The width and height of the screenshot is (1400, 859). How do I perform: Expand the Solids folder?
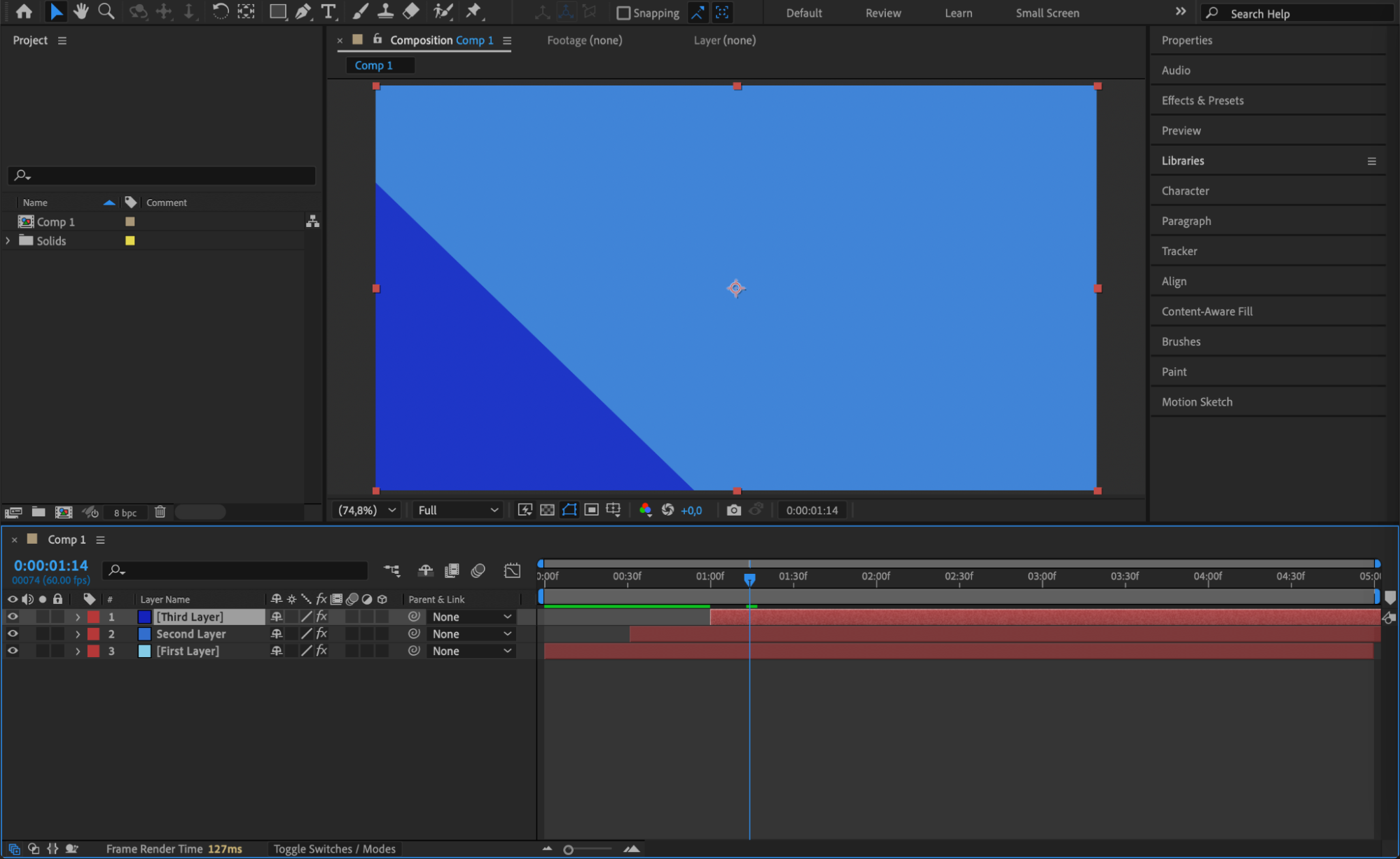coord(8,240)
